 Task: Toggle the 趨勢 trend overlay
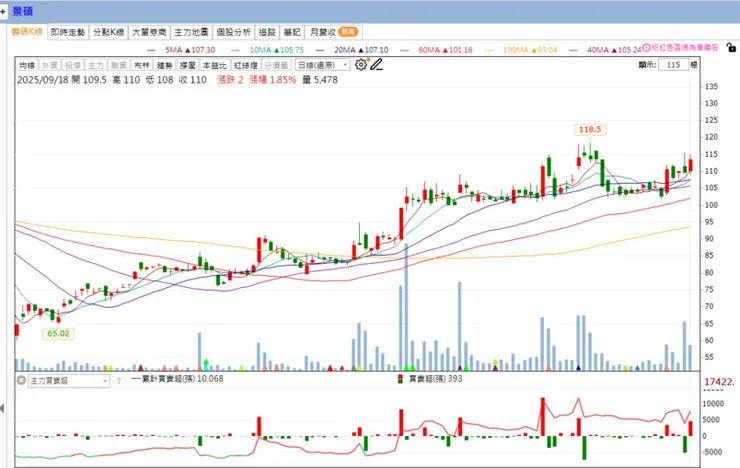[164, 65]
